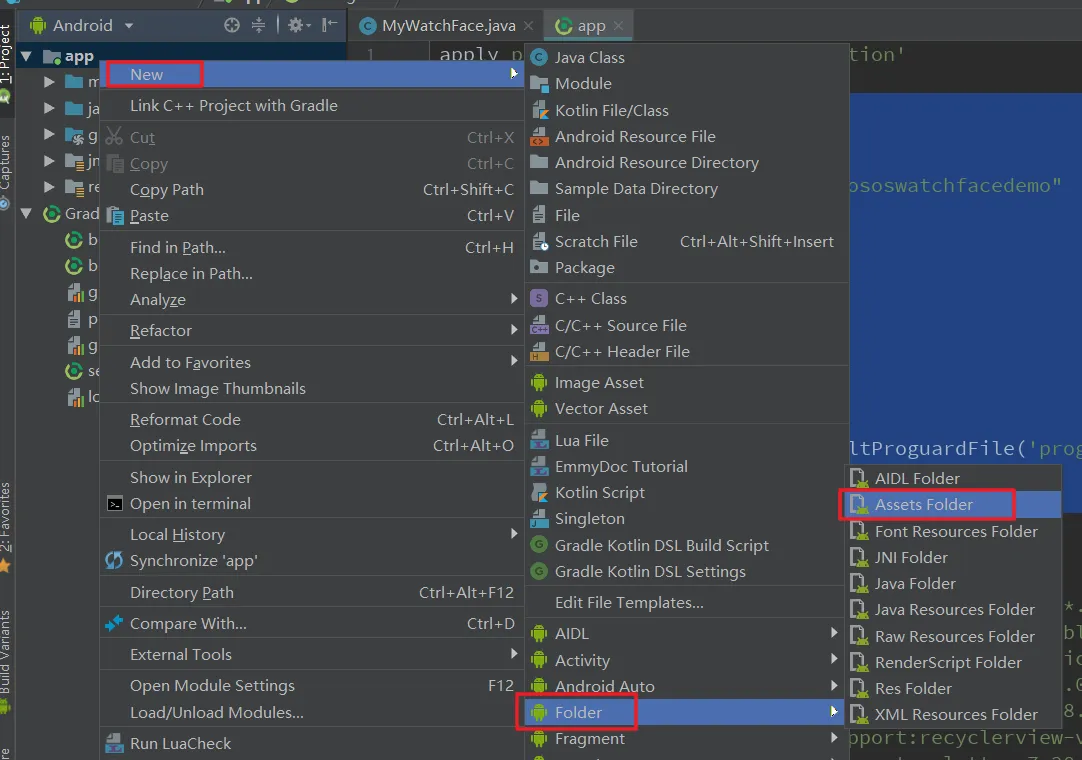Screen dimensions: 1082x760
Task: Close the app editor tab
Action: click(x=619, y=26)
